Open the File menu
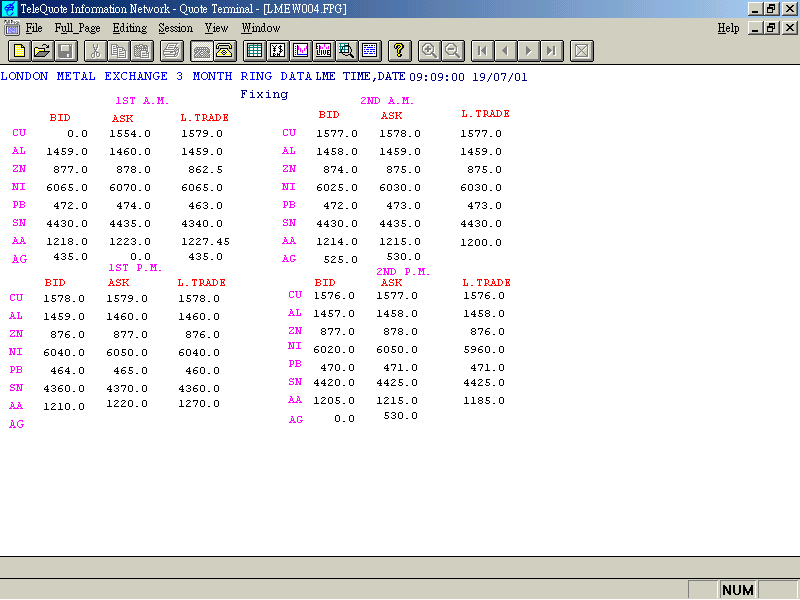800x600 pixels. tap(34, 28)
